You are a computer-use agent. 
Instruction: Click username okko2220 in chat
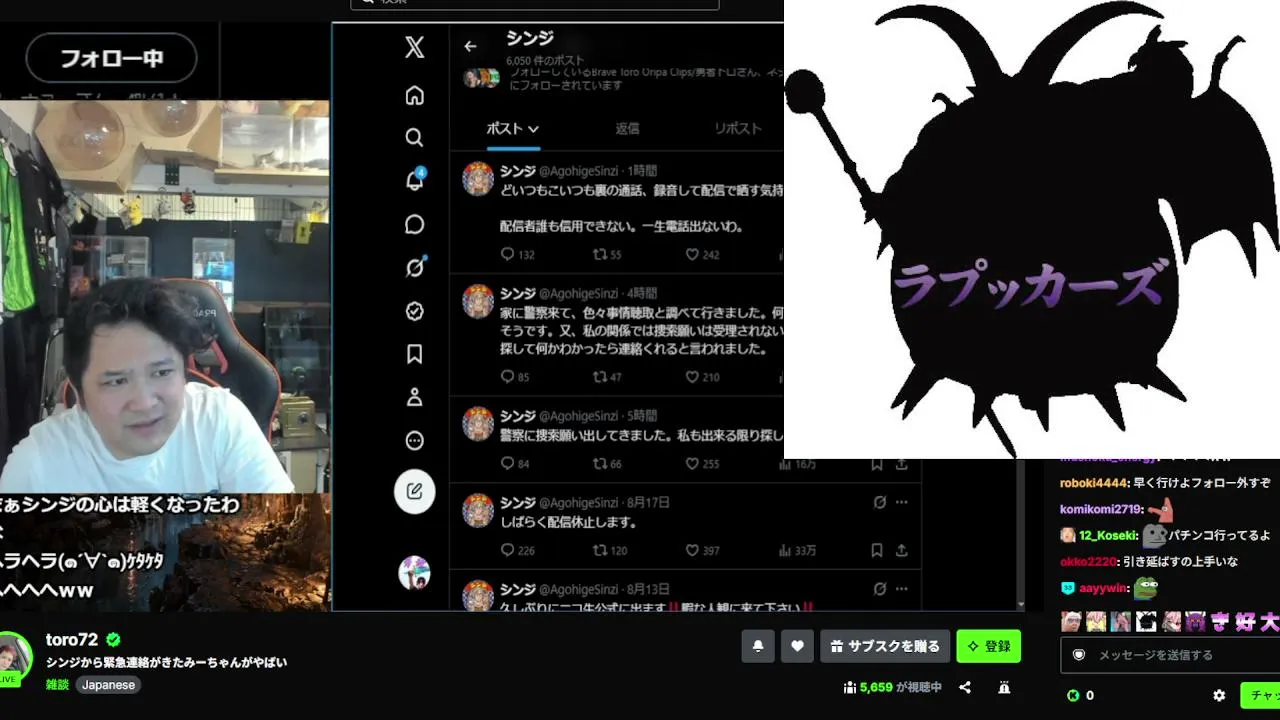coord(1088,561)
